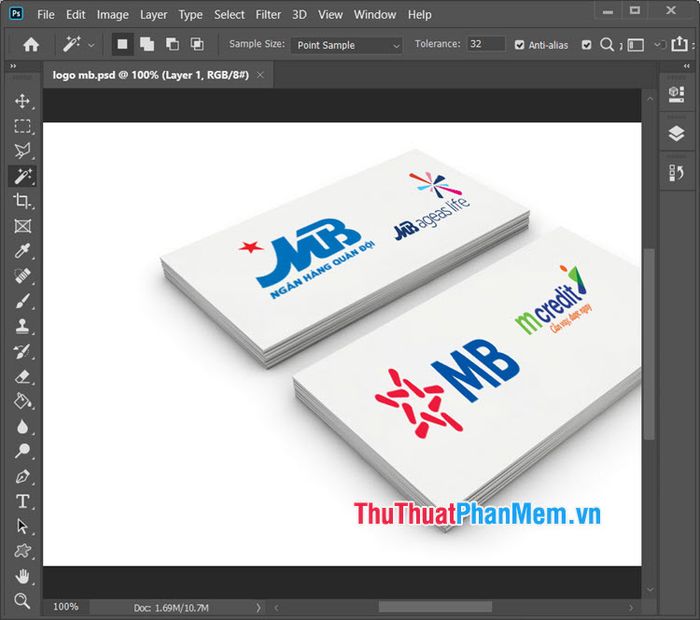Select the Move tool
Screen dimensions: 700x620
point(22,101)
